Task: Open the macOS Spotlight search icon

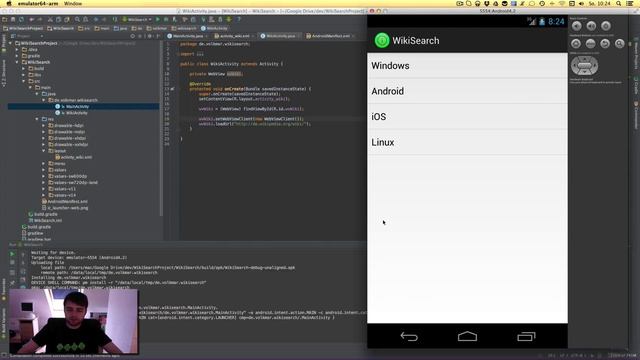Action: click(619, 3)
